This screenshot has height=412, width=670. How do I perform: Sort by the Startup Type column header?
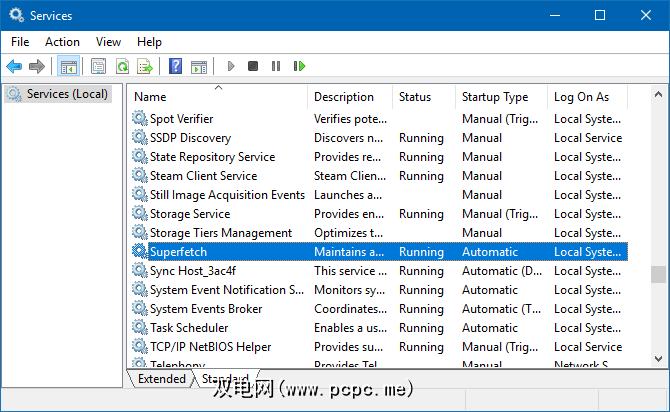tap(495, 97)
